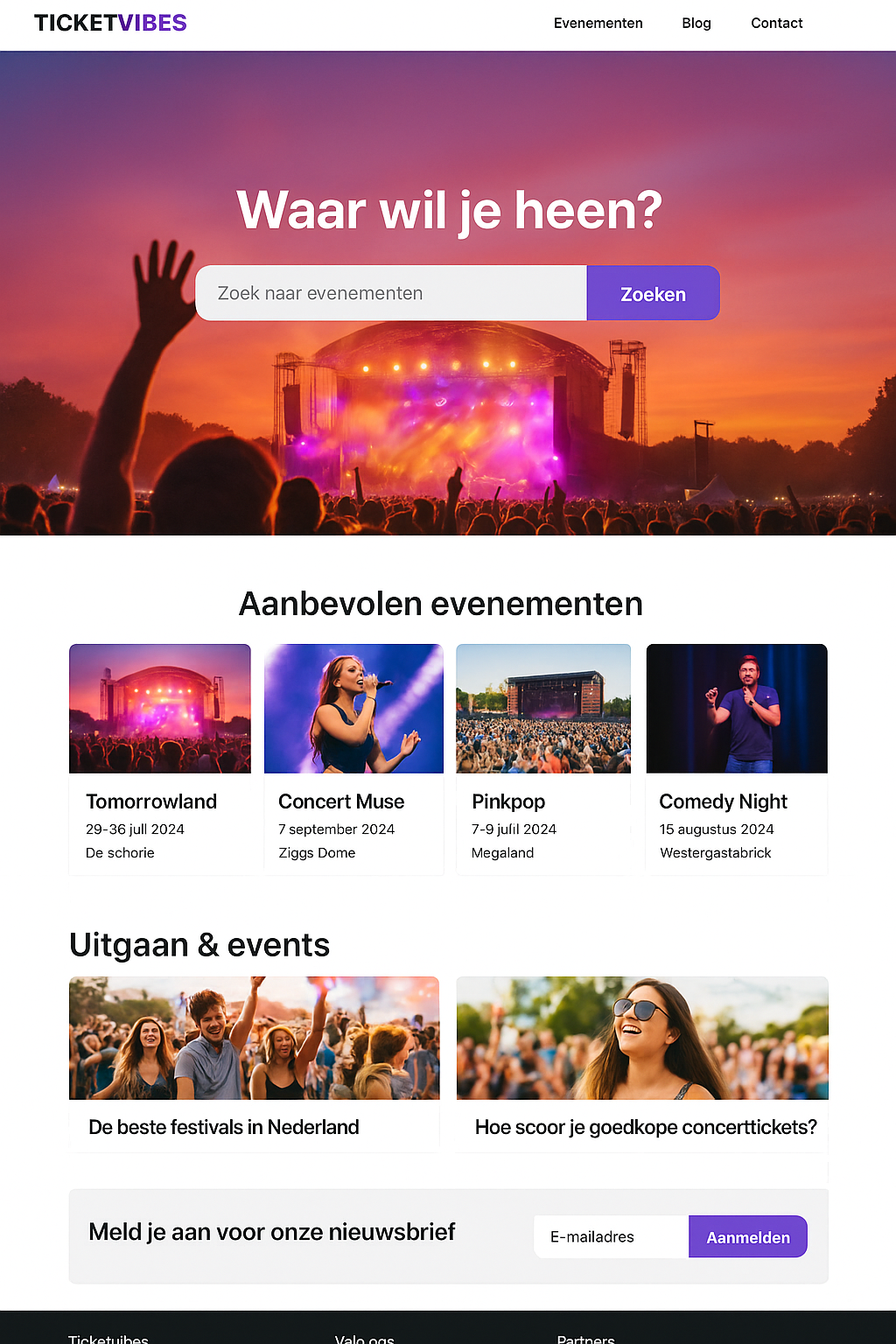This screenshot has height=1344, width=896.
Task: Open the Tomorrowland event thumbnail
Action: point(160,709)
